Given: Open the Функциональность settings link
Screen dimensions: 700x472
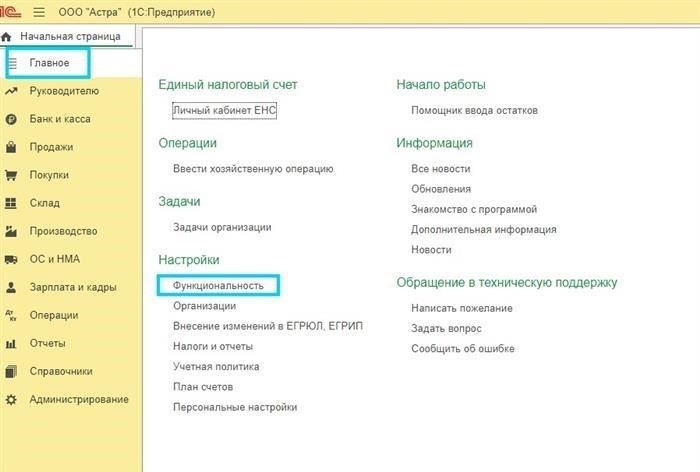Looking at the screenshot, I should (218, 286).
